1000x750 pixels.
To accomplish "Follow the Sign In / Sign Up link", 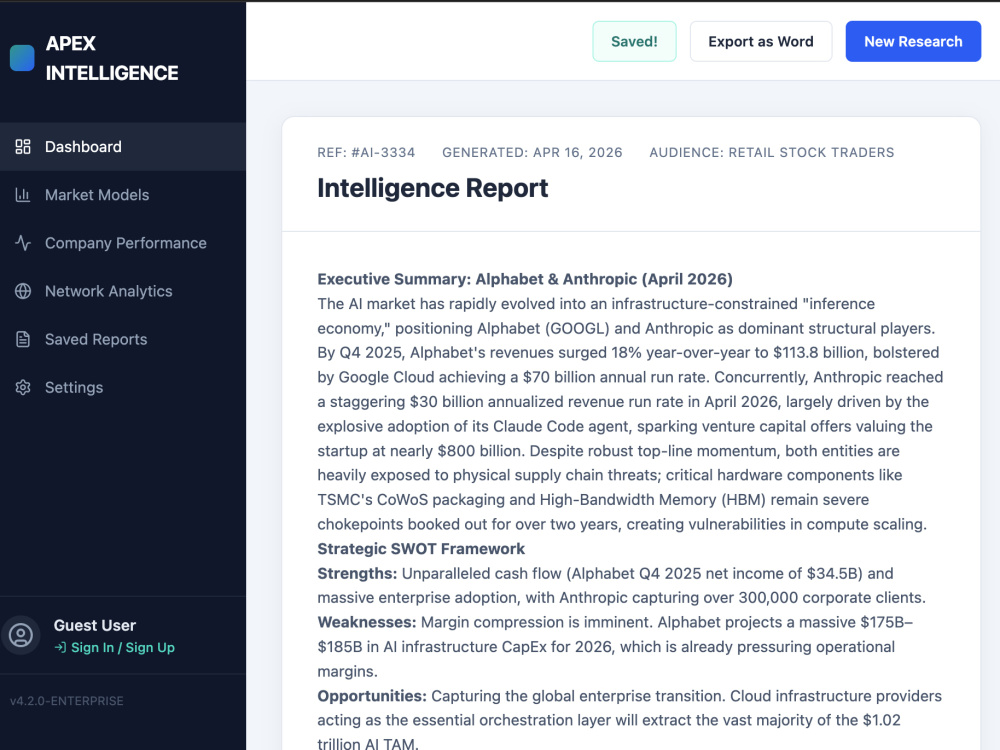I will pyautogui.click(x=122, y=647).
